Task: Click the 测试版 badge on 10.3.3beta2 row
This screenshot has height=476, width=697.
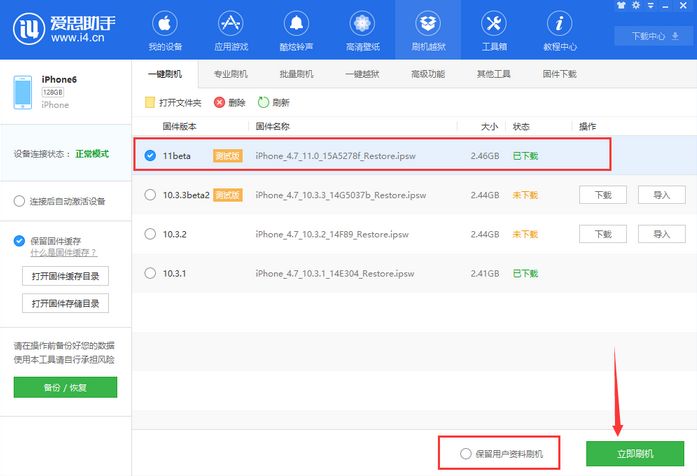Action: pyautogui.click(x=228, y=195)
